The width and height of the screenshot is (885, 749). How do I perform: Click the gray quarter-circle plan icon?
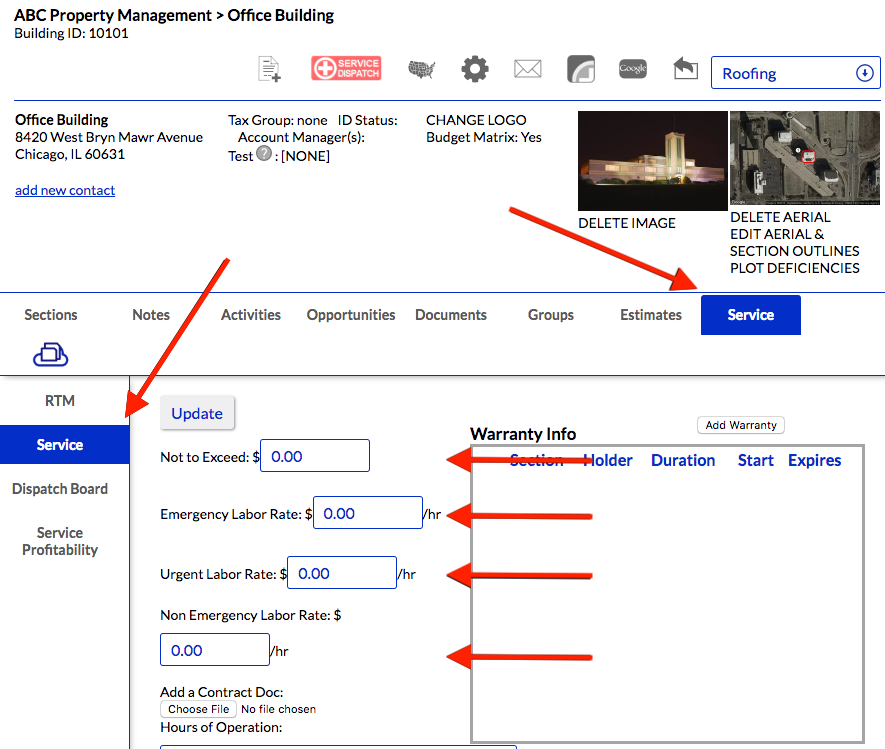tap(581, 69)
